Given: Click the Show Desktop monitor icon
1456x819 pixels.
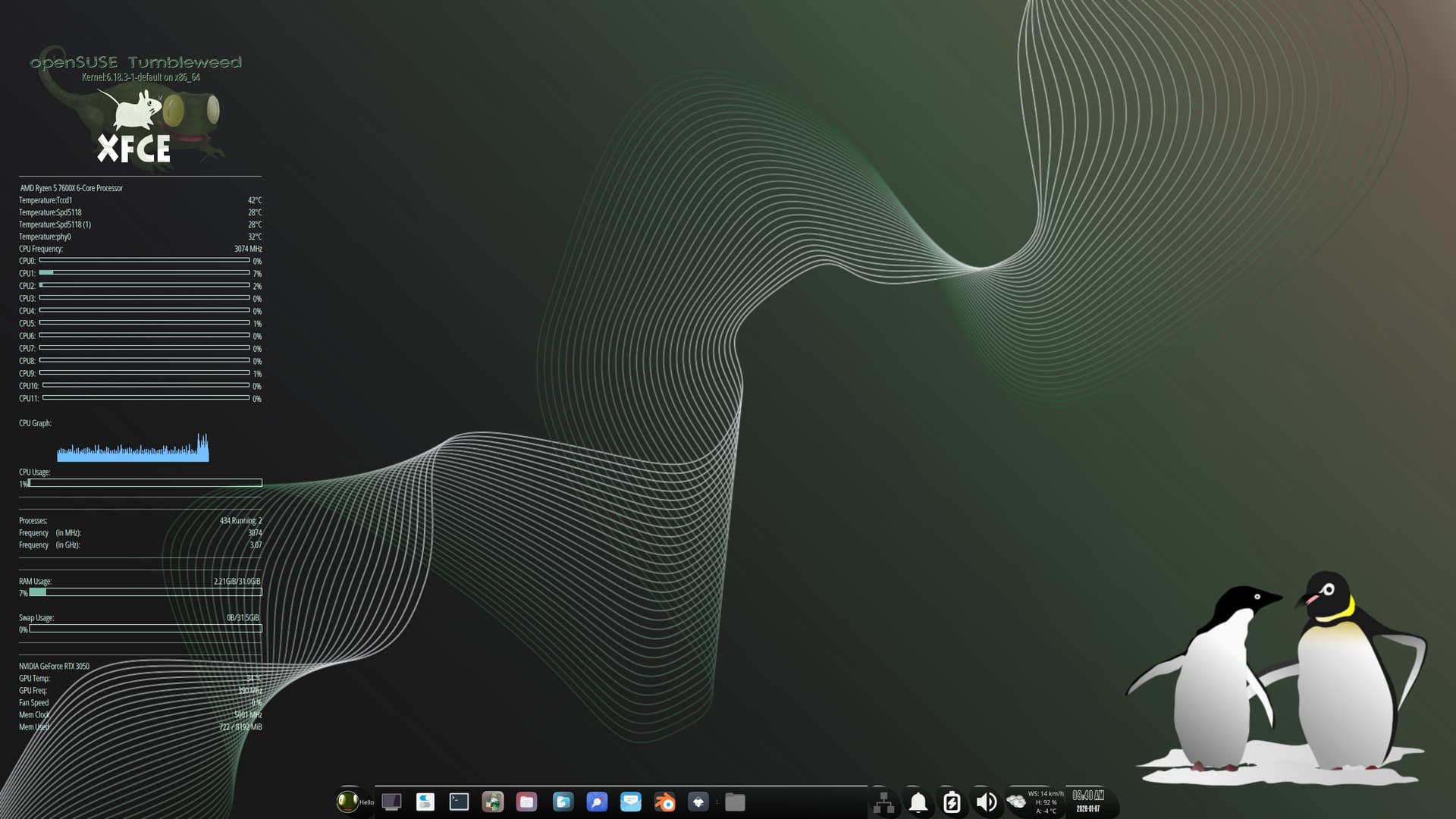Looking at the screenshot, I should click(391, 802).
